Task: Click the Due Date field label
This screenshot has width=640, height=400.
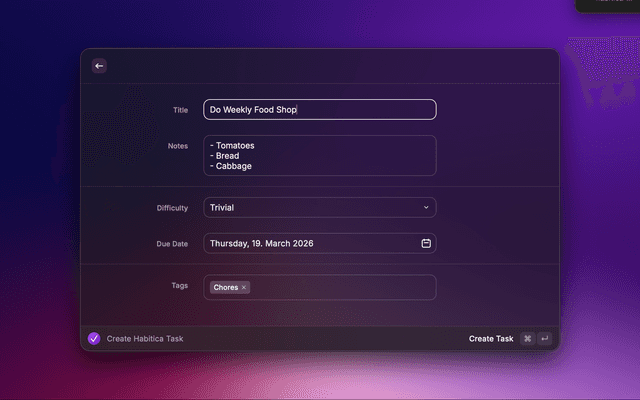Action: (172, 243)
